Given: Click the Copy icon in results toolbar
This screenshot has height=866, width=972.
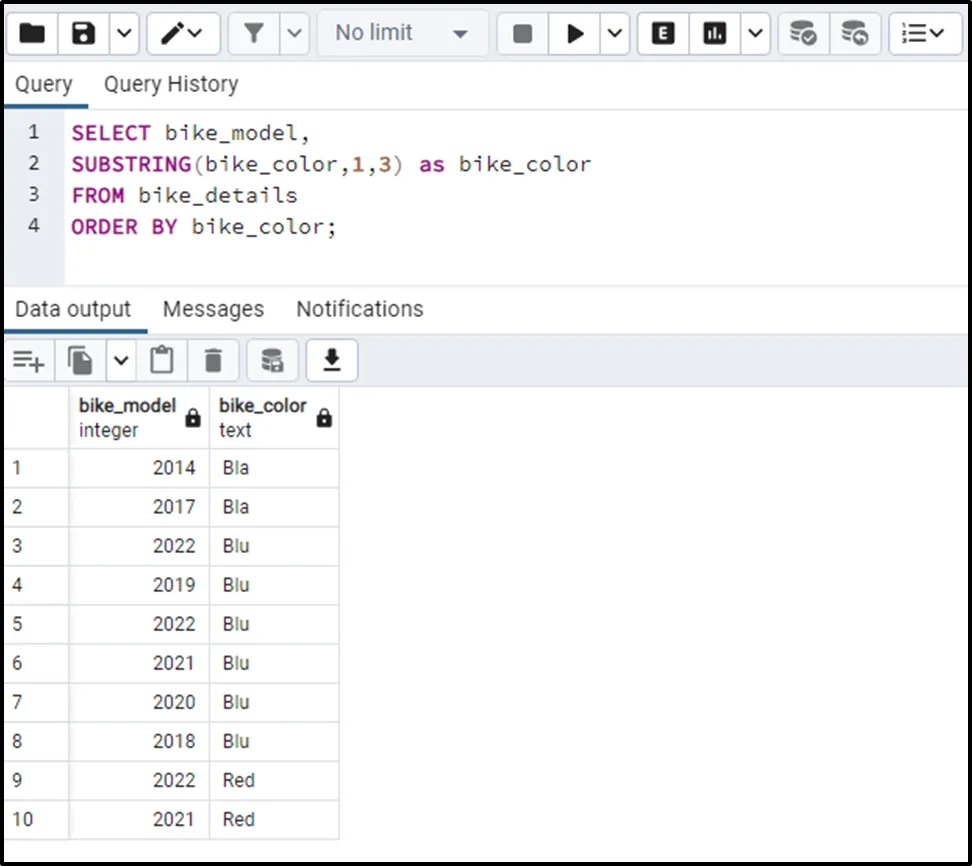Looking at the screenshot, I should [x=80, y=360].
